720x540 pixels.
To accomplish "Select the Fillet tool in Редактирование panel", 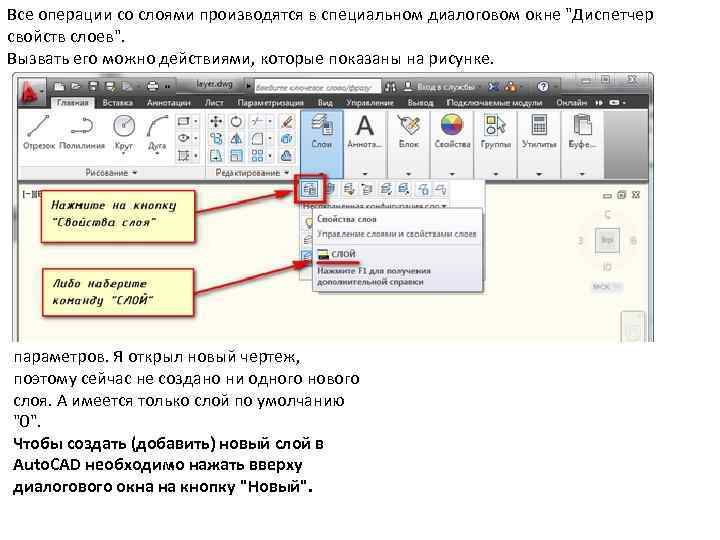I will 257,139.
